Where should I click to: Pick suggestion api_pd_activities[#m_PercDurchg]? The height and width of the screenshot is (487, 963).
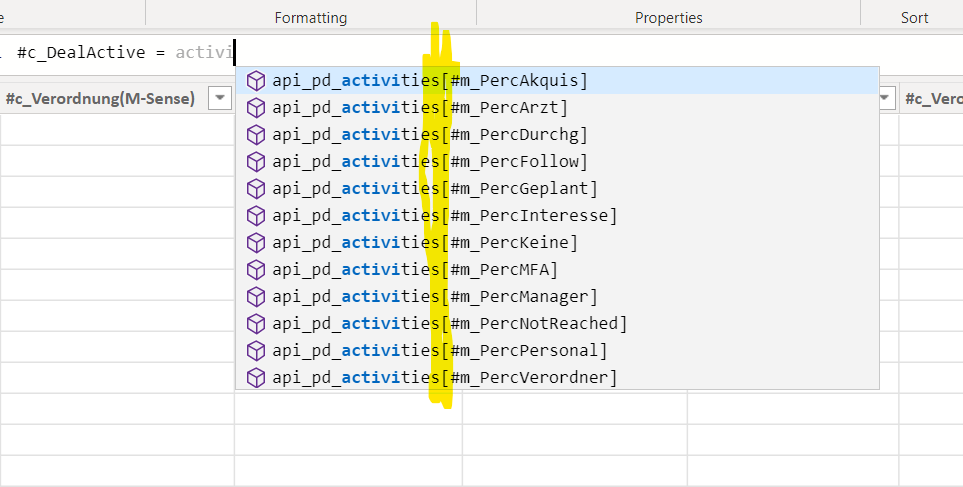(x=557, y=135)
